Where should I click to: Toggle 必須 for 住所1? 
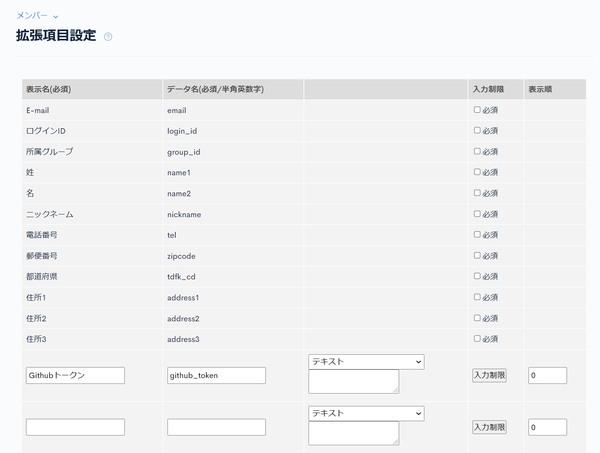point(477,297)
